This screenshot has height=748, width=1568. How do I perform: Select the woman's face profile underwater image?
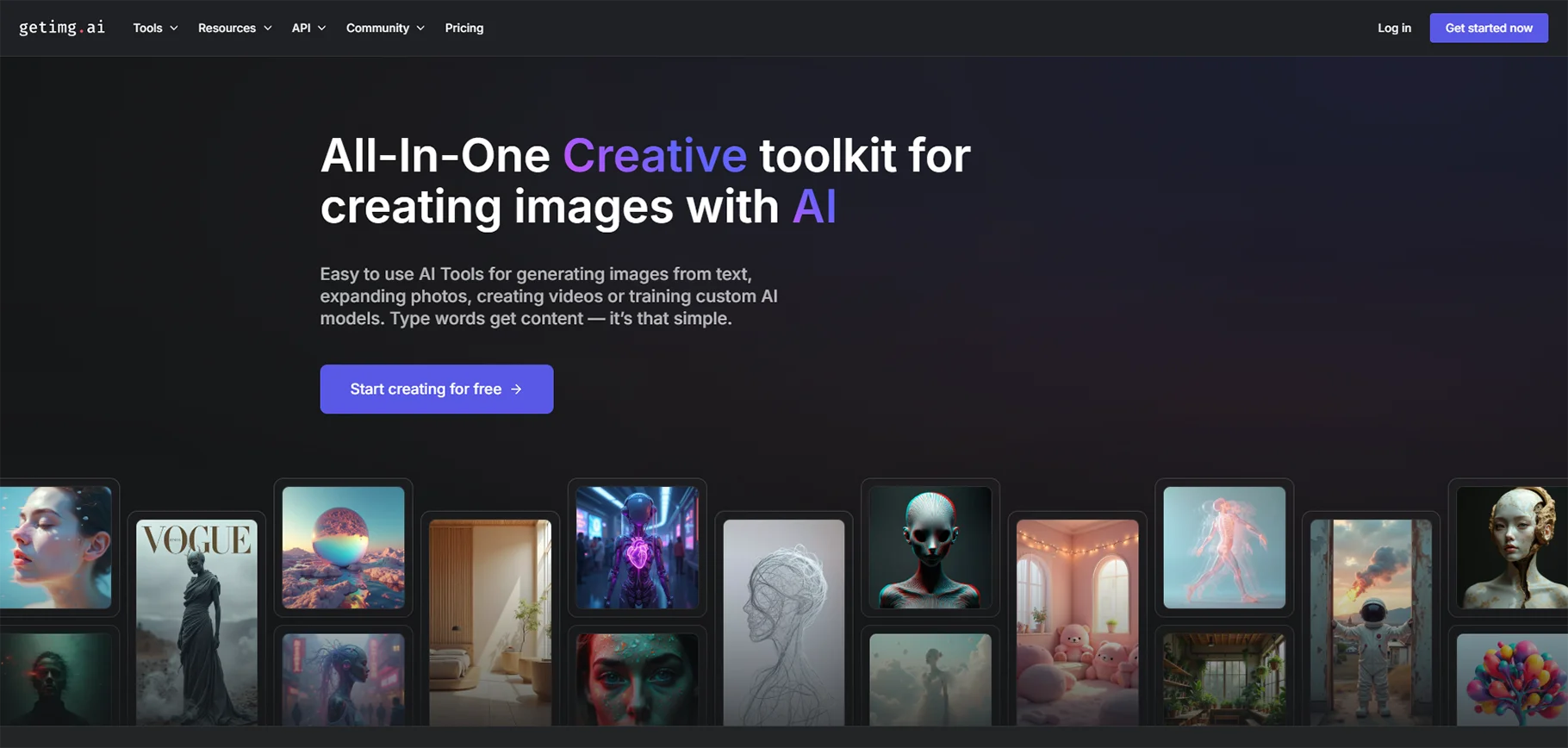tap(55, 547)
